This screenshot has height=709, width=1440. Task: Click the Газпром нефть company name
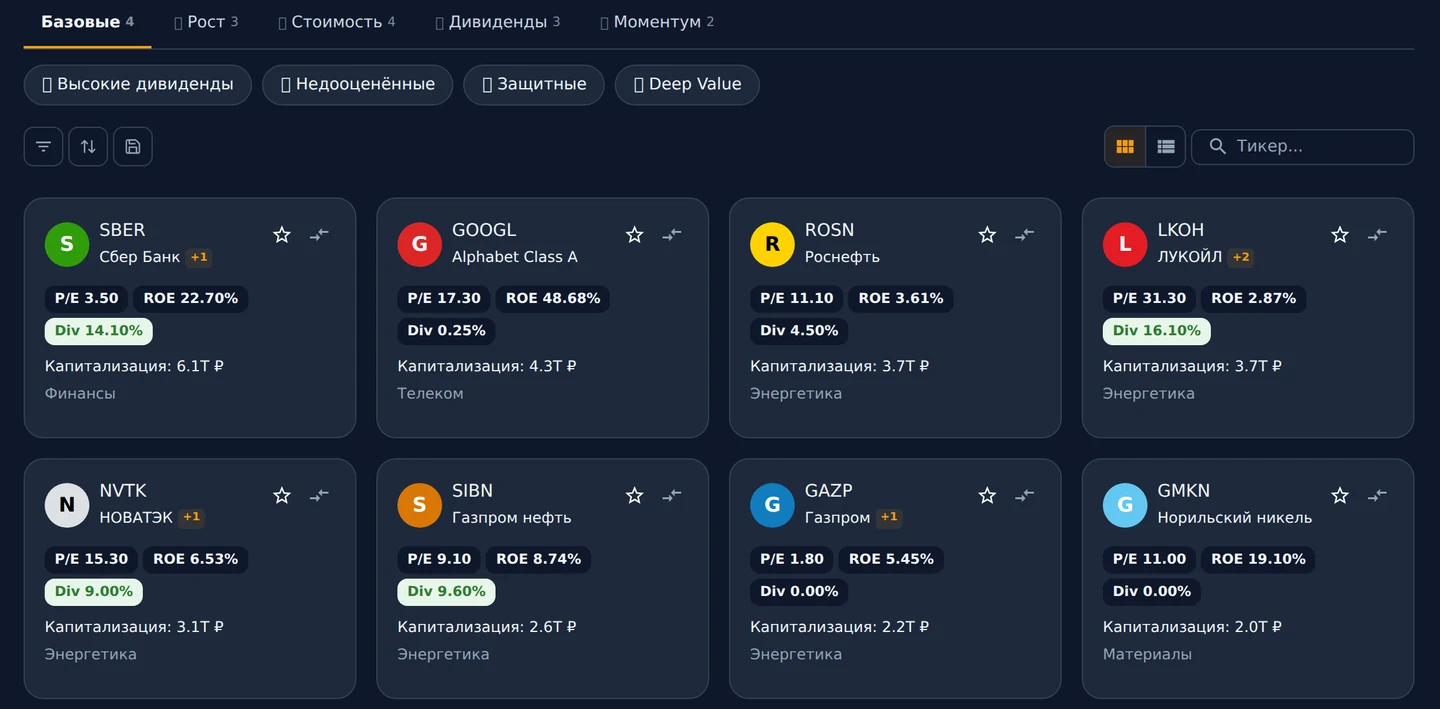click(x=512, y=518)
